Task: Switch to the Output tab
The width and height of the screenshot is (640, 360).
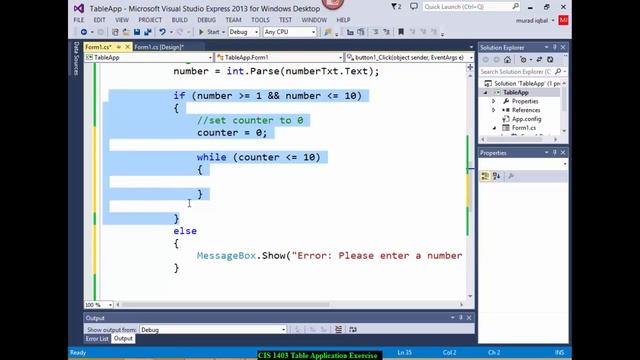Action: coord(123,339)
